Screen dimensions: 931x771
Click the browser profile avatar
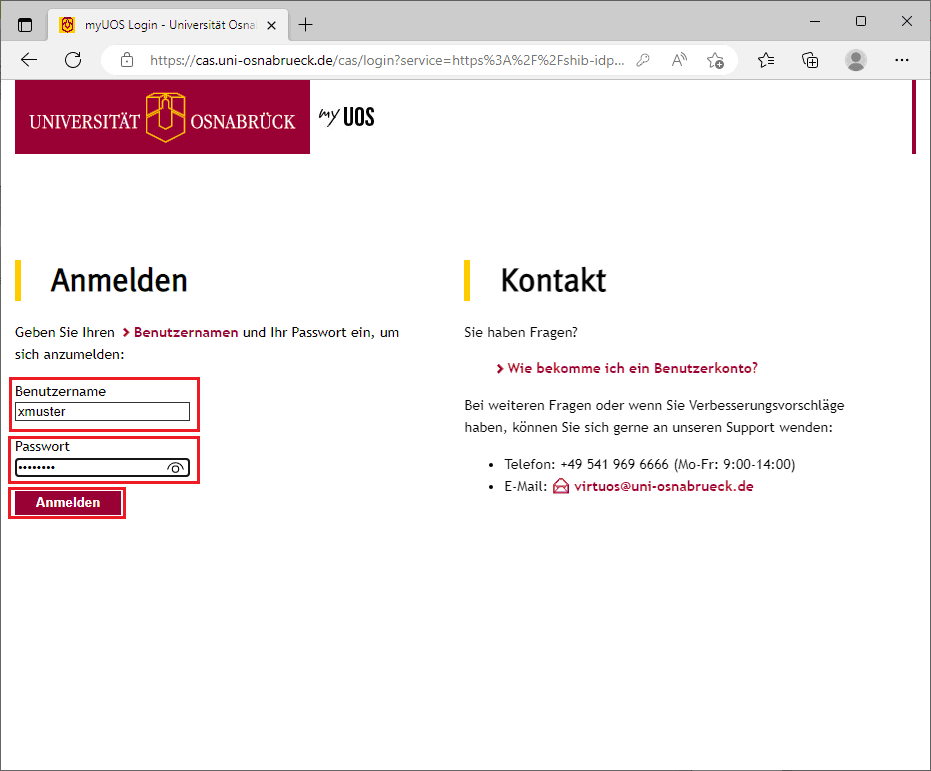coord(856,60)
